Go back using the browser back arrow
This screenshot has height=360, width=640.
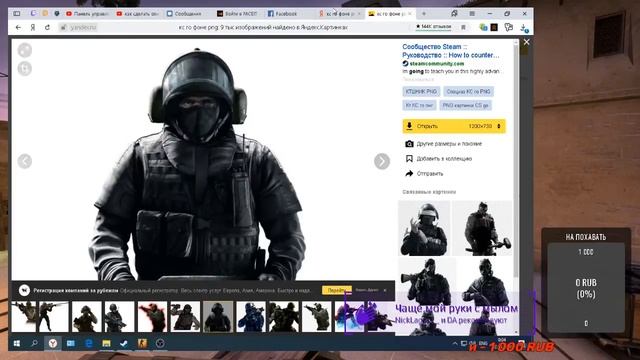(18, 27)
